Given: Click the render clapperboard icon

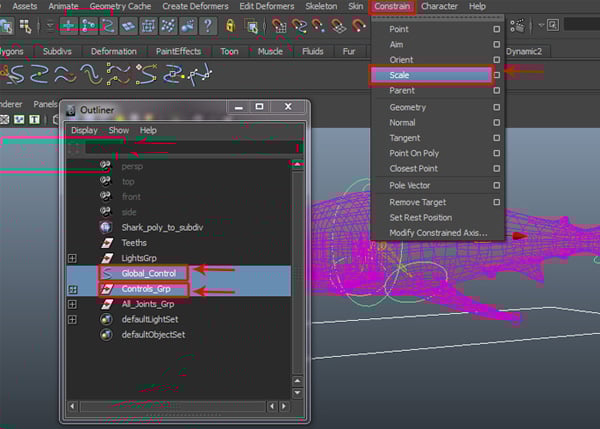Looking at the screenshot, I should pos(517,26).
